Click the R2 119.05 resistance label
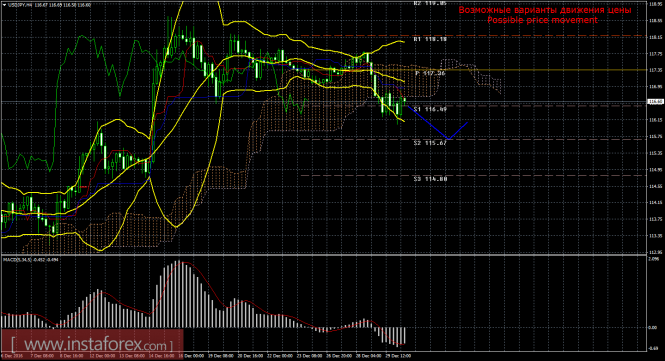665x361 pixels. [x=430, y=3]
